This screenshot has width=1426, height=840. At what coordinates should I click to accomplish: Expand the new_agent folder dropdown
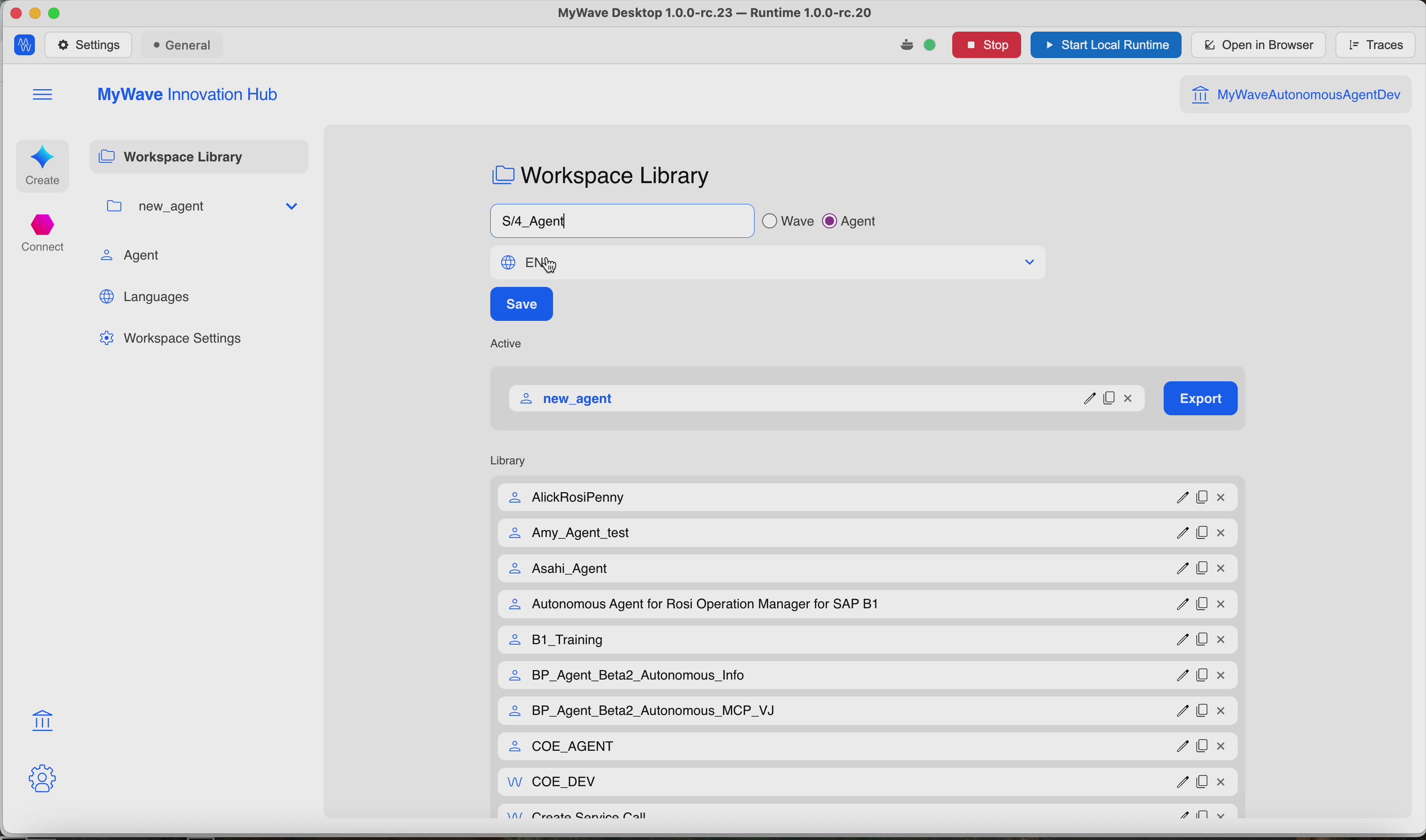(x=292, y=207)
